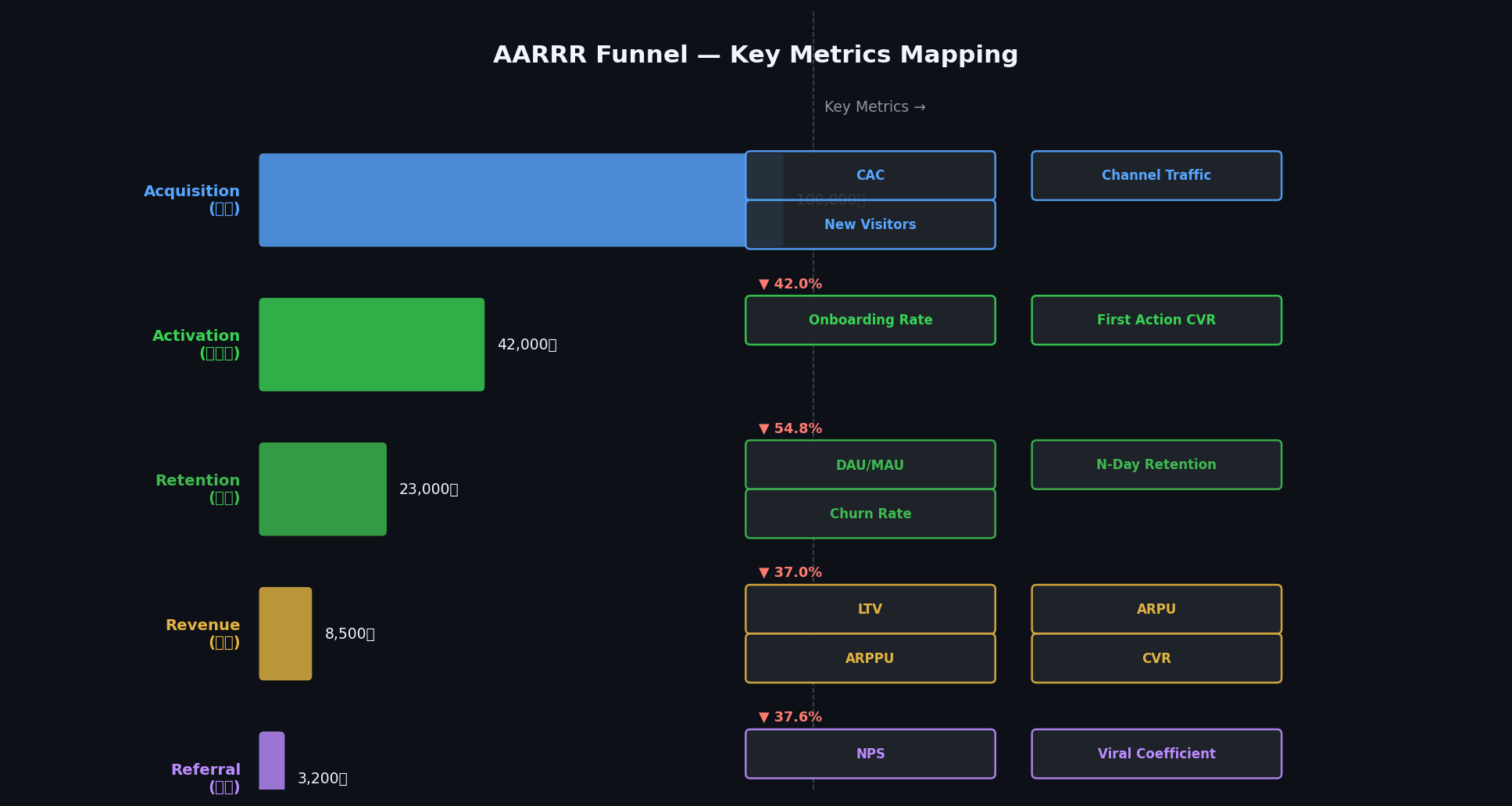Viewport: 1512px width, 806px height.
Task: Select the First Action CVR box
Action: (x=1156, y=321)
